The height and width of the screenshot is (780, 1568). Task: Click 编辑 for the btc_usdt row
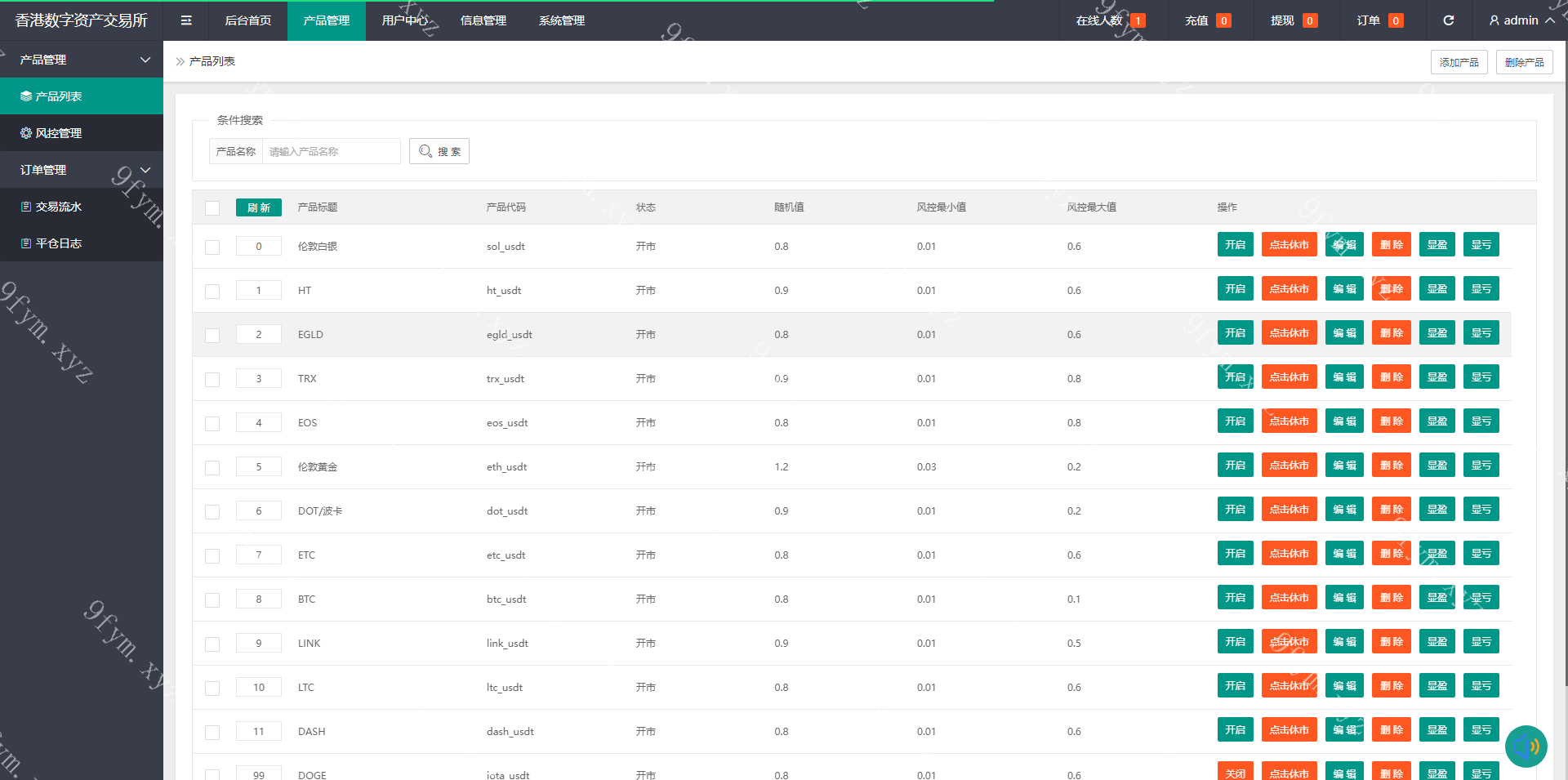click(1344, 597)
